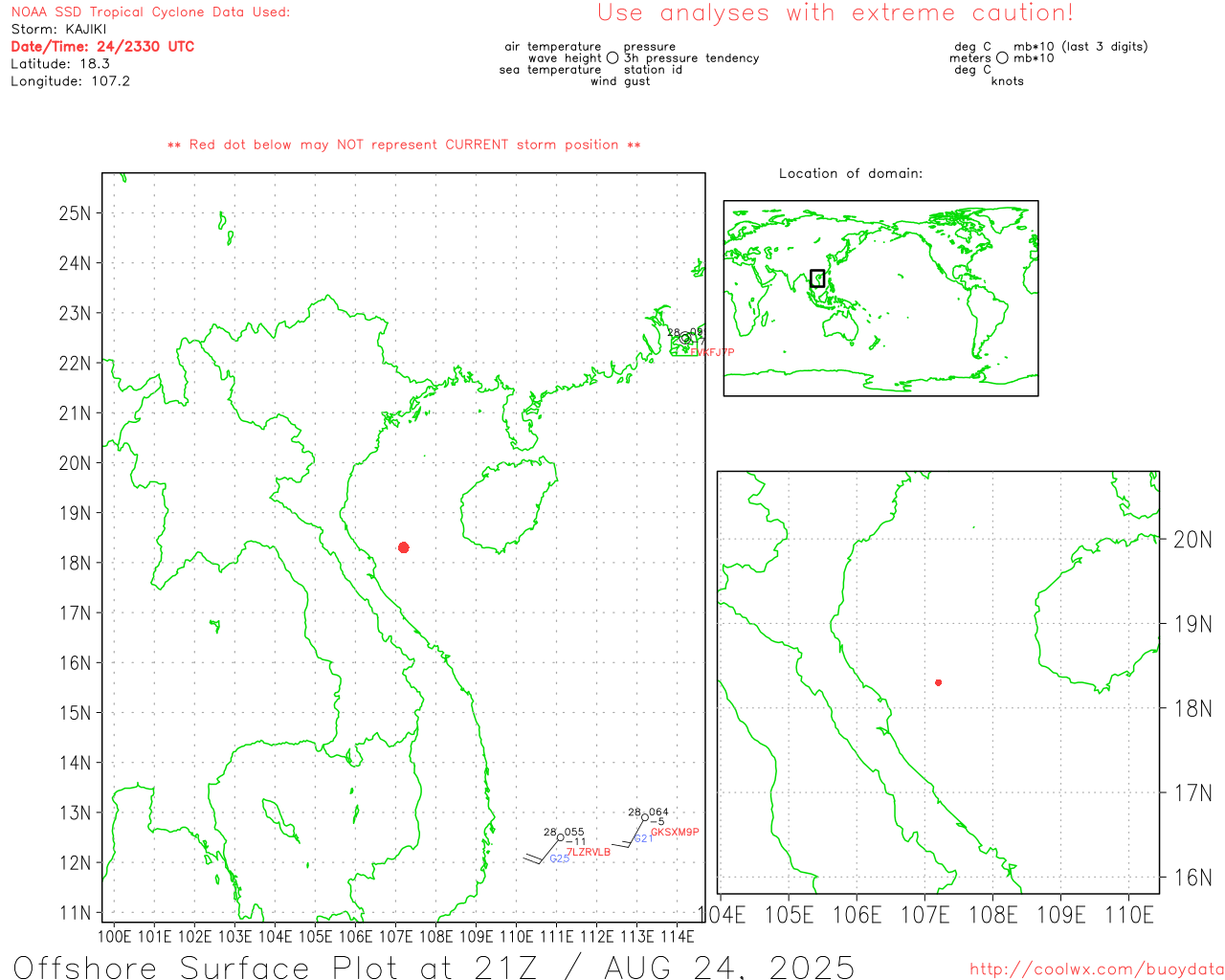Click NOAA SSD Tropical Cyclone Data Used heading

[x=150, y=12]
